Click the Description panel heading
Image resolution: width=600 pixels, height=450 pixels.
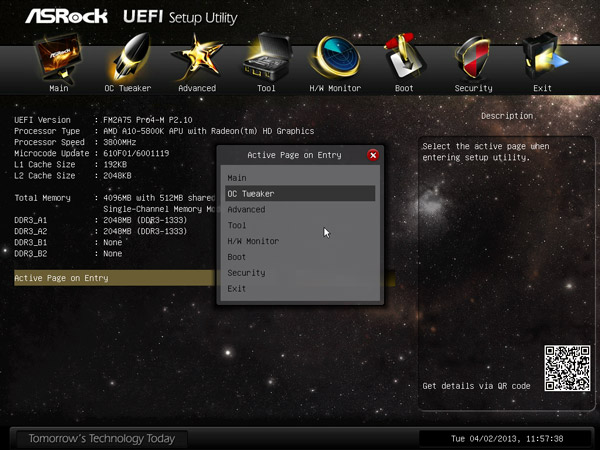coord(507,116)
